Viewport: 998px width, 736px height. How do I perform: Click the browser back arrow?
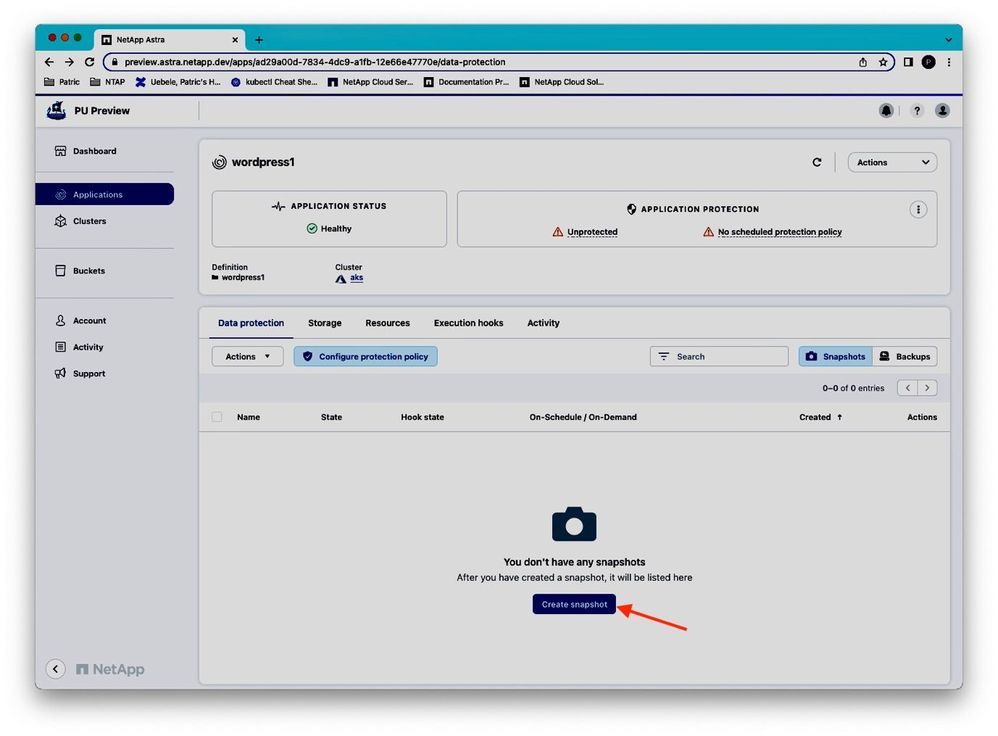50,62
